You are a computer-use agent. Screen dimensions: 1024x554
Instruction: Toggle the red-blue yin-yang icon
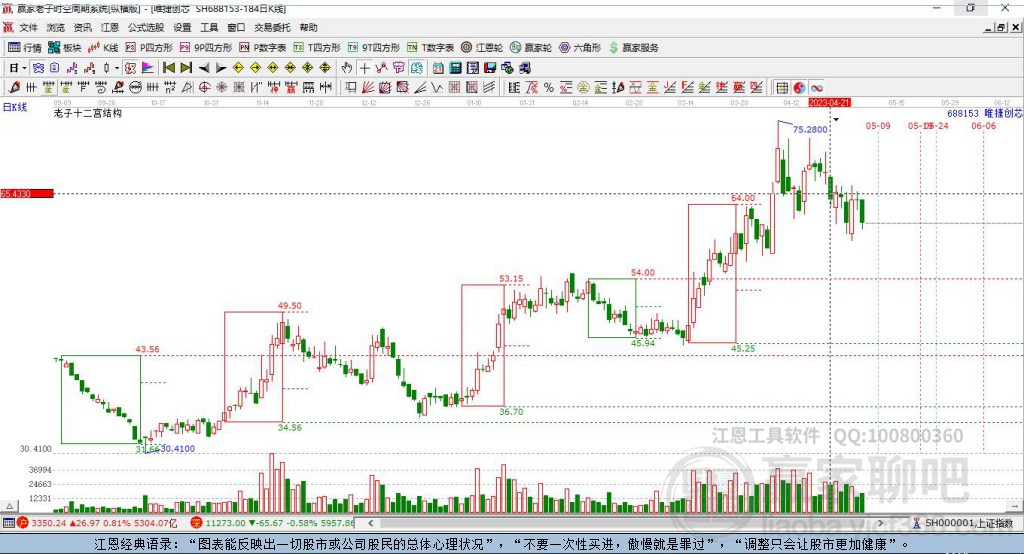tap(799, 88)
